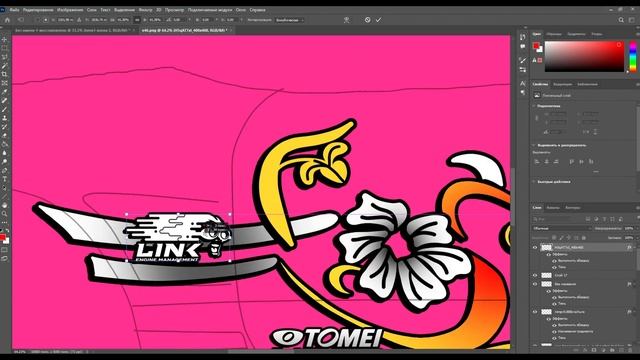
Task: Hide the top selected layer via eye
Action: 535,247
